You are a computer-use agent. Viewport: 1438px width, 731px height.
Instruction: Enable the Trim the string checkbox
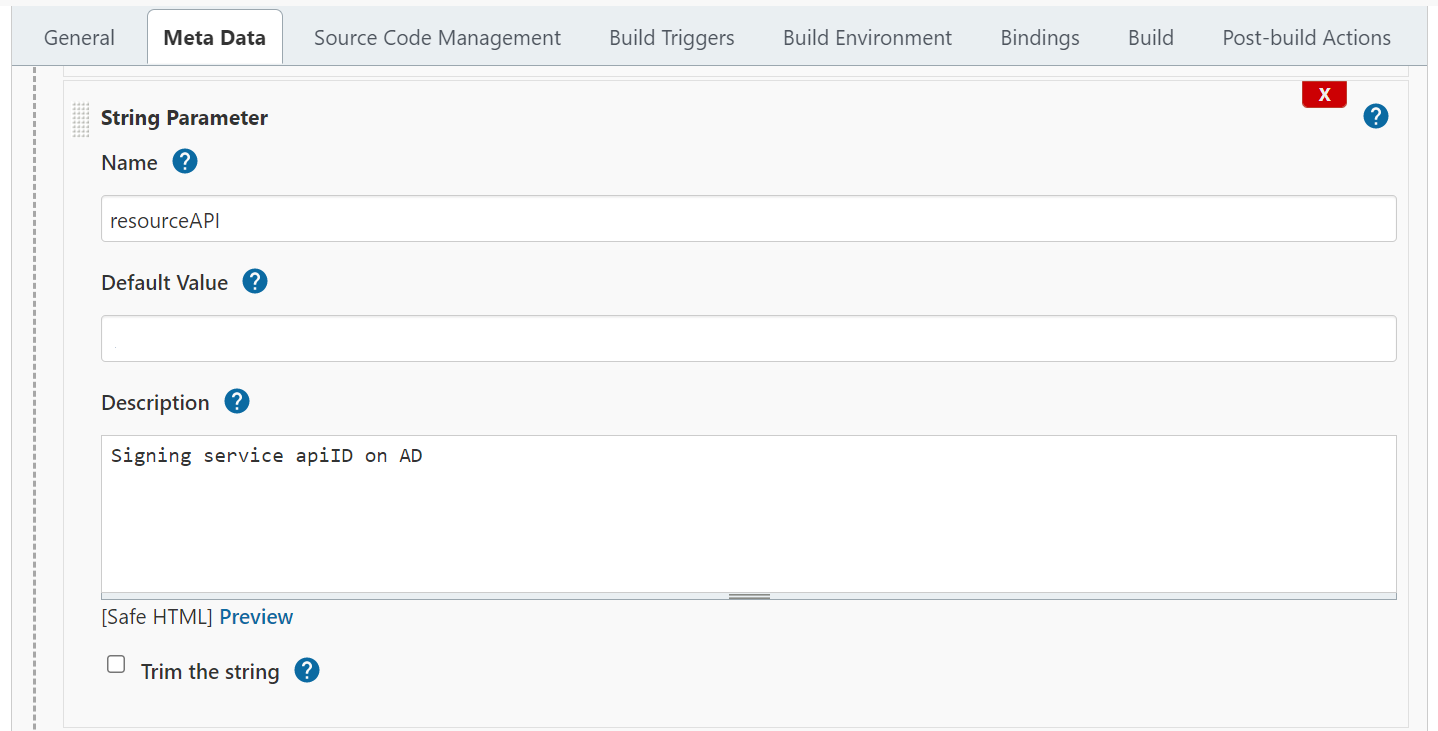click(116, 665)
